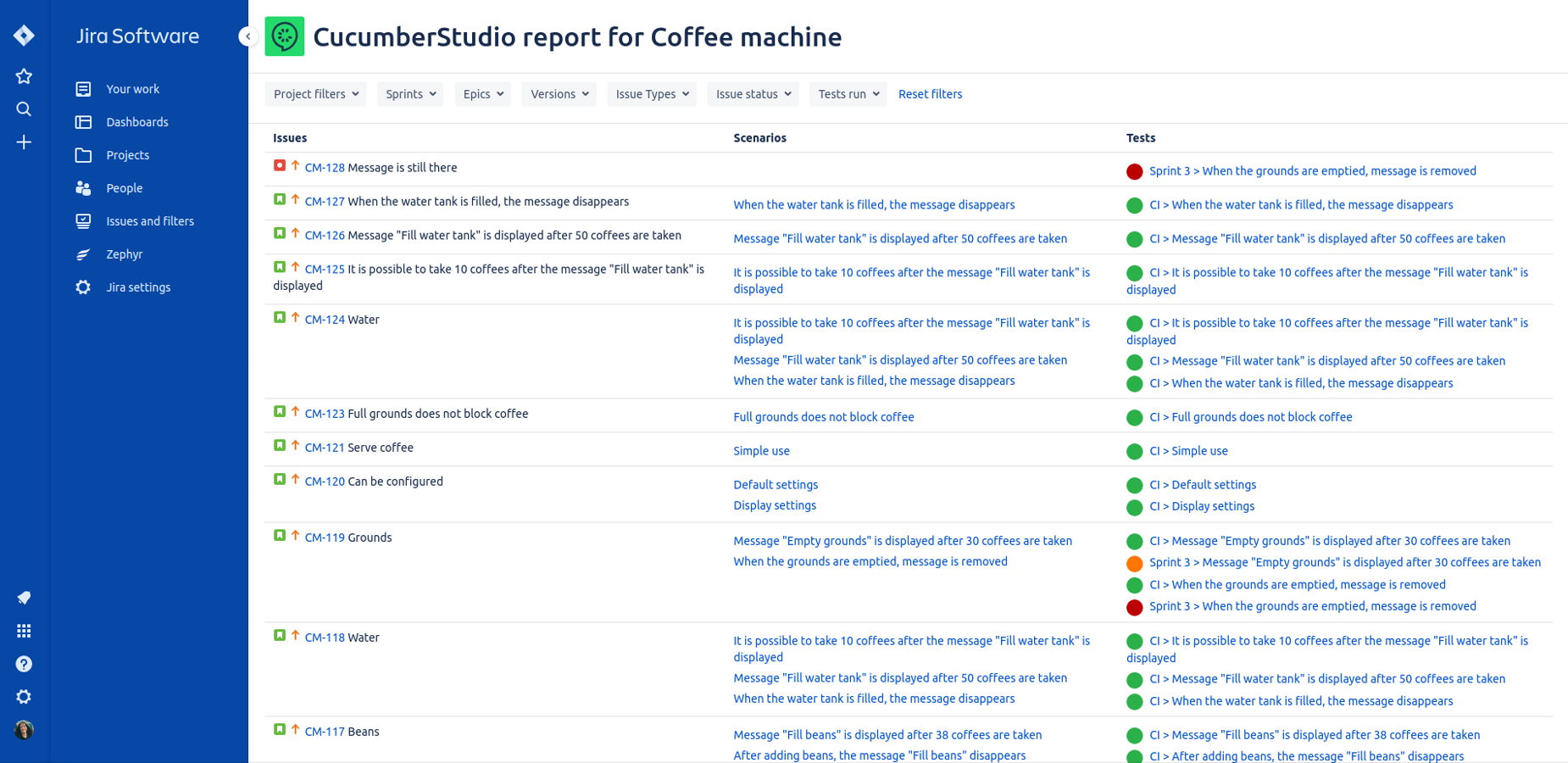The height and width of the screenshot is (763, 1568).
Task: Click orange status dot for Sprint 3 Empty grounds test
Action: [1135, 563]
